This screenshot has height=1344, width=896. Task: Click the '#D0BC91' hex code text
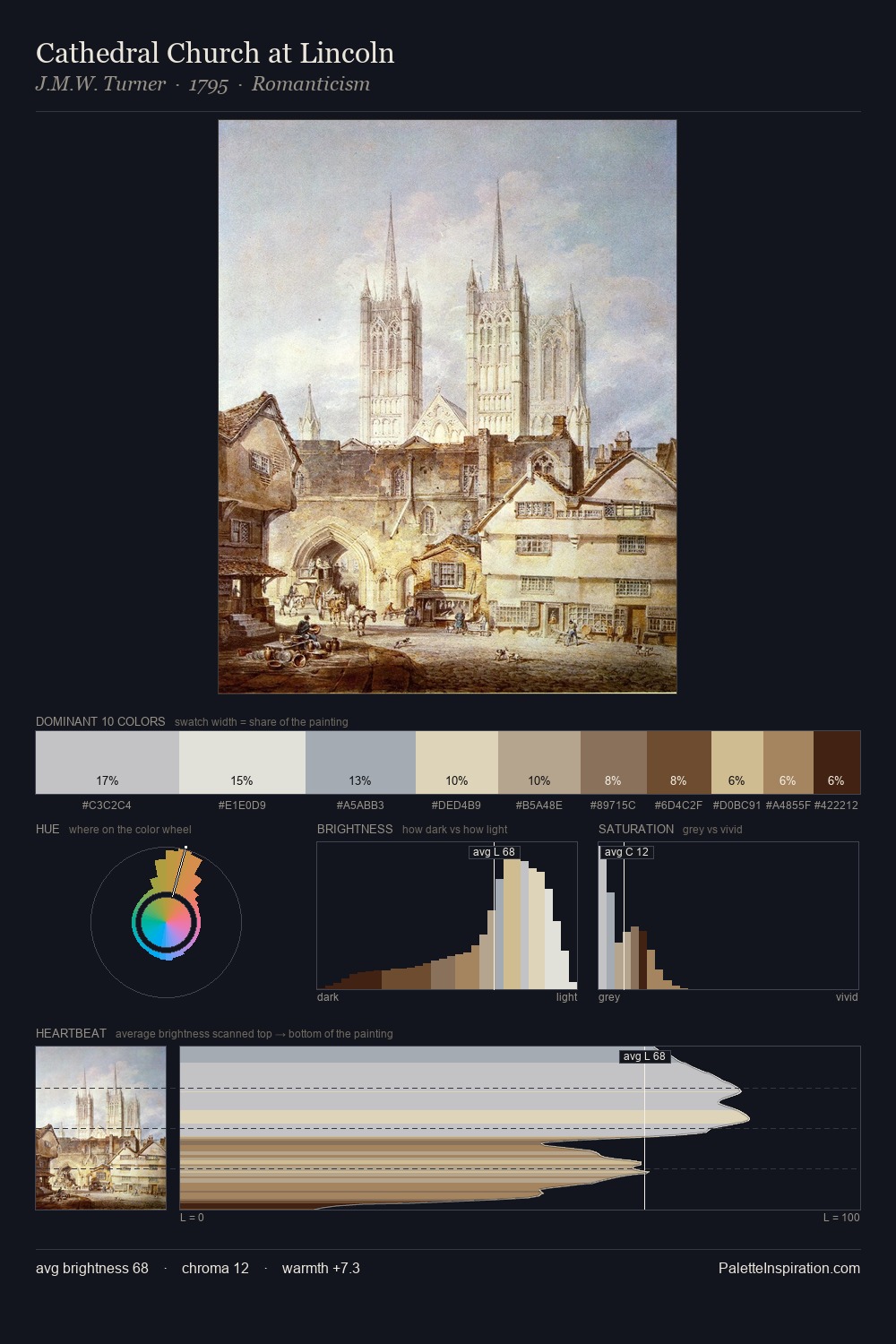click(737, 805)
